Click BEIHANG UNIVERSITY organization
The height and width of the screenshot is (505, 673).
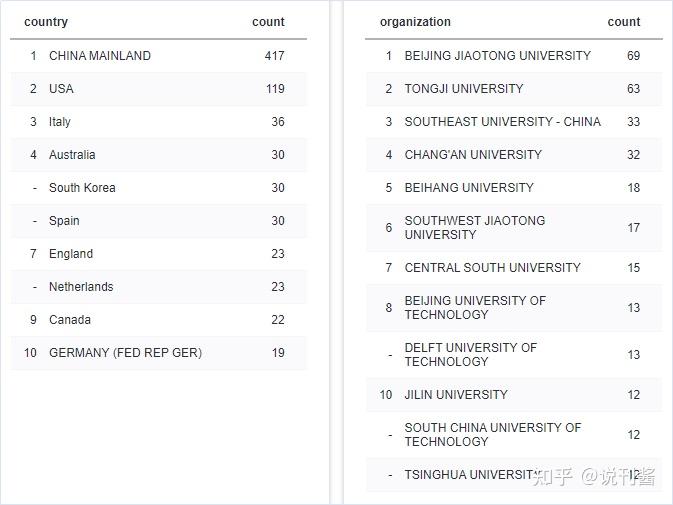pos(469,188)
